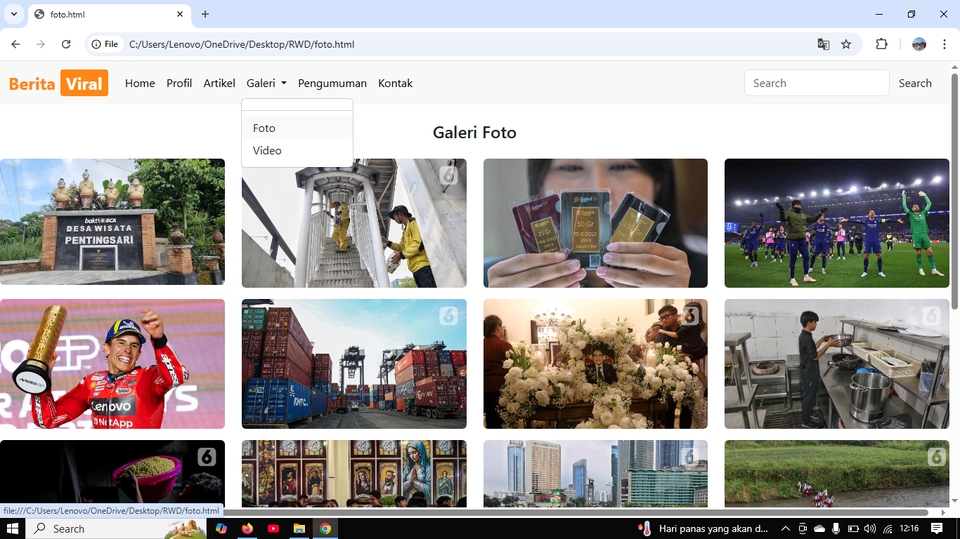
Task: Reload the page with the refresh icon
Action: coord(66,44)
